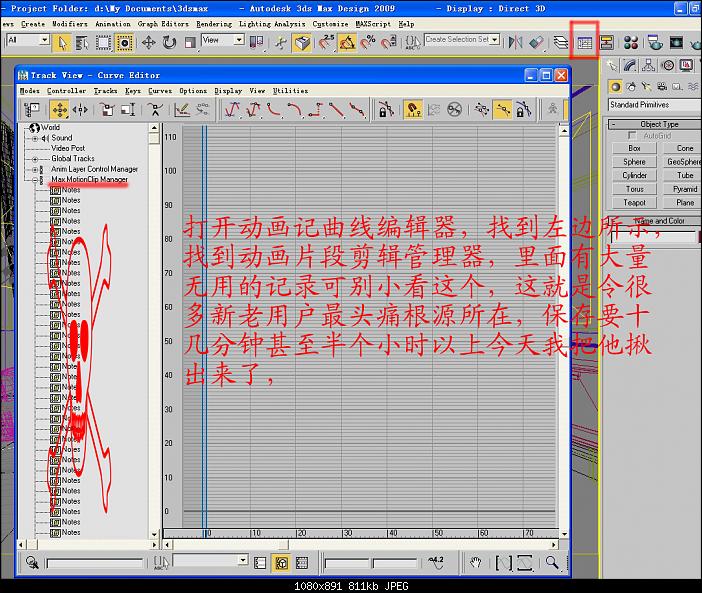
Task: Click the Mirror tool icon
Action: [x=515, y=42]
